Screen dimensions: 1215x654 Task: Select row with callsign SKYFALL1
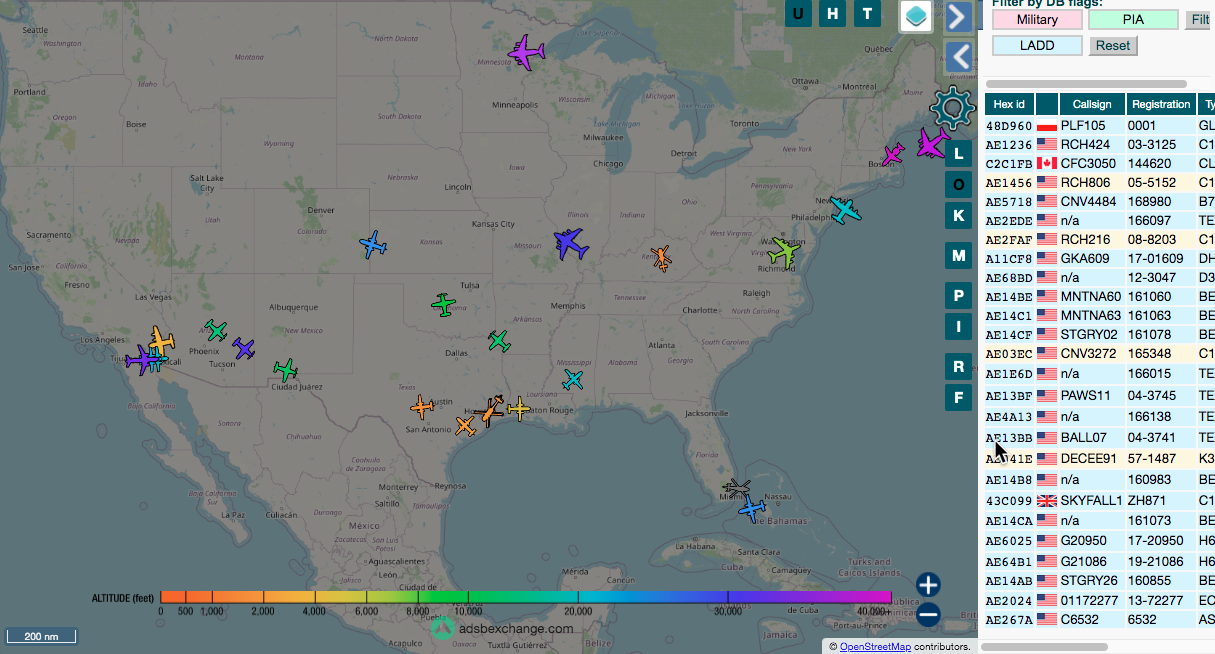point(1100,501)
